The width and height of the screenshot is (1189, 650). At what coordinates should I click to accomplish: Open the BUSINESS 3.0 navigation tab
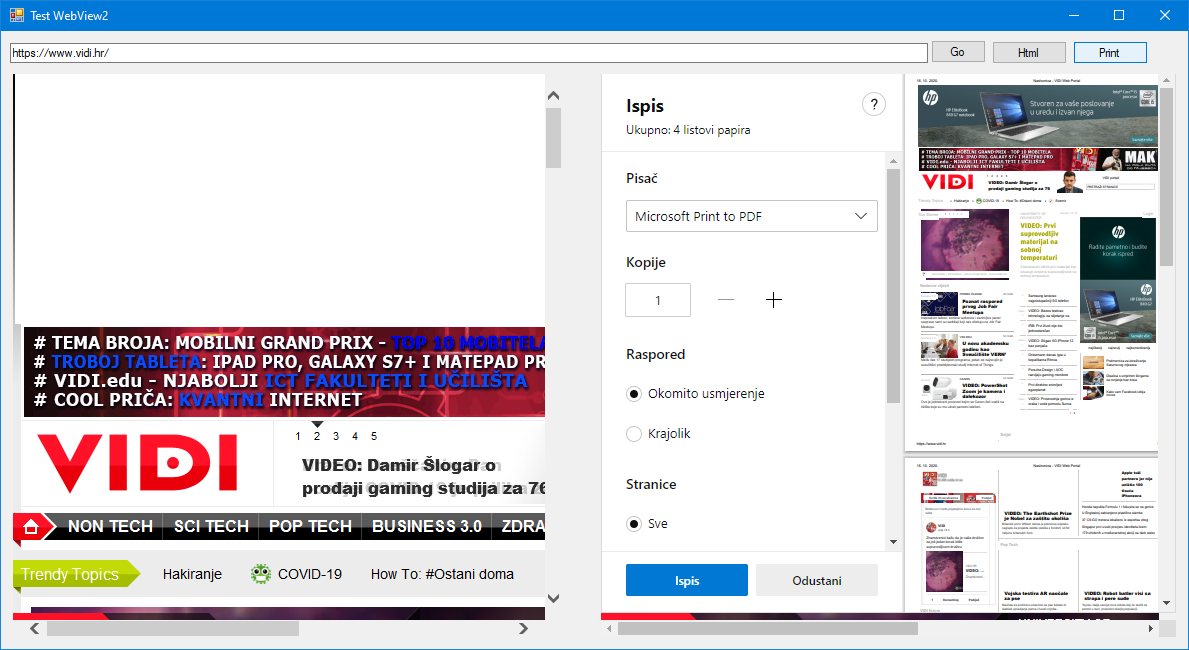coord(426,526)
